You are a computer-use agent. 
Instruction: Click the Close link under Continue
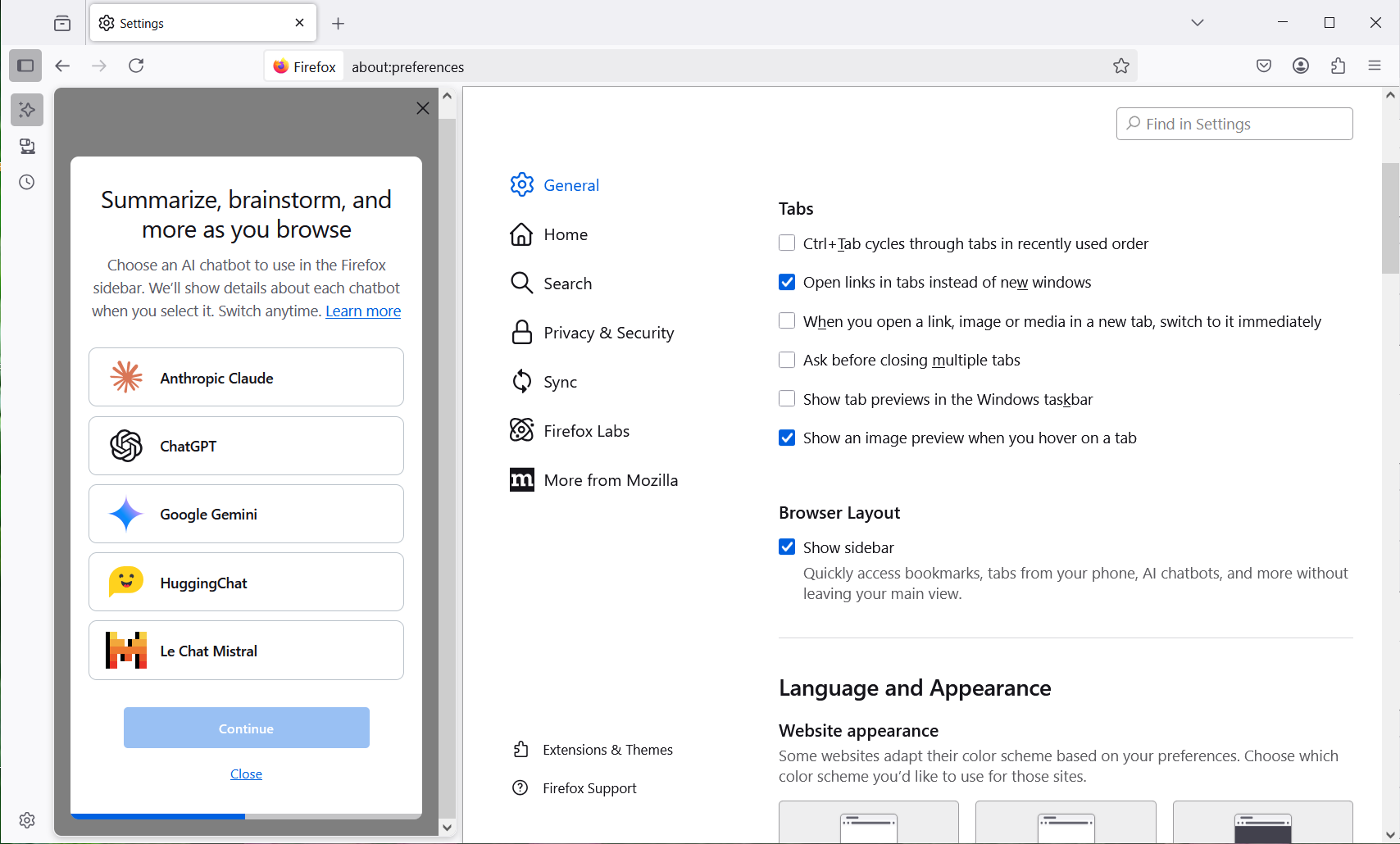pos(246,774)
